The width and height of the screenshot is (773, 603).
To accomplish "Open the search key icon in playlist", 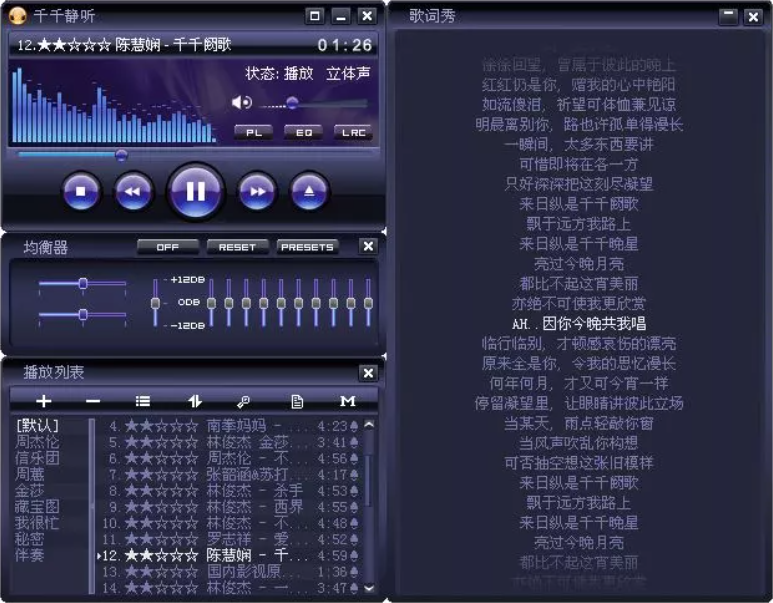I will pos(243,402).
